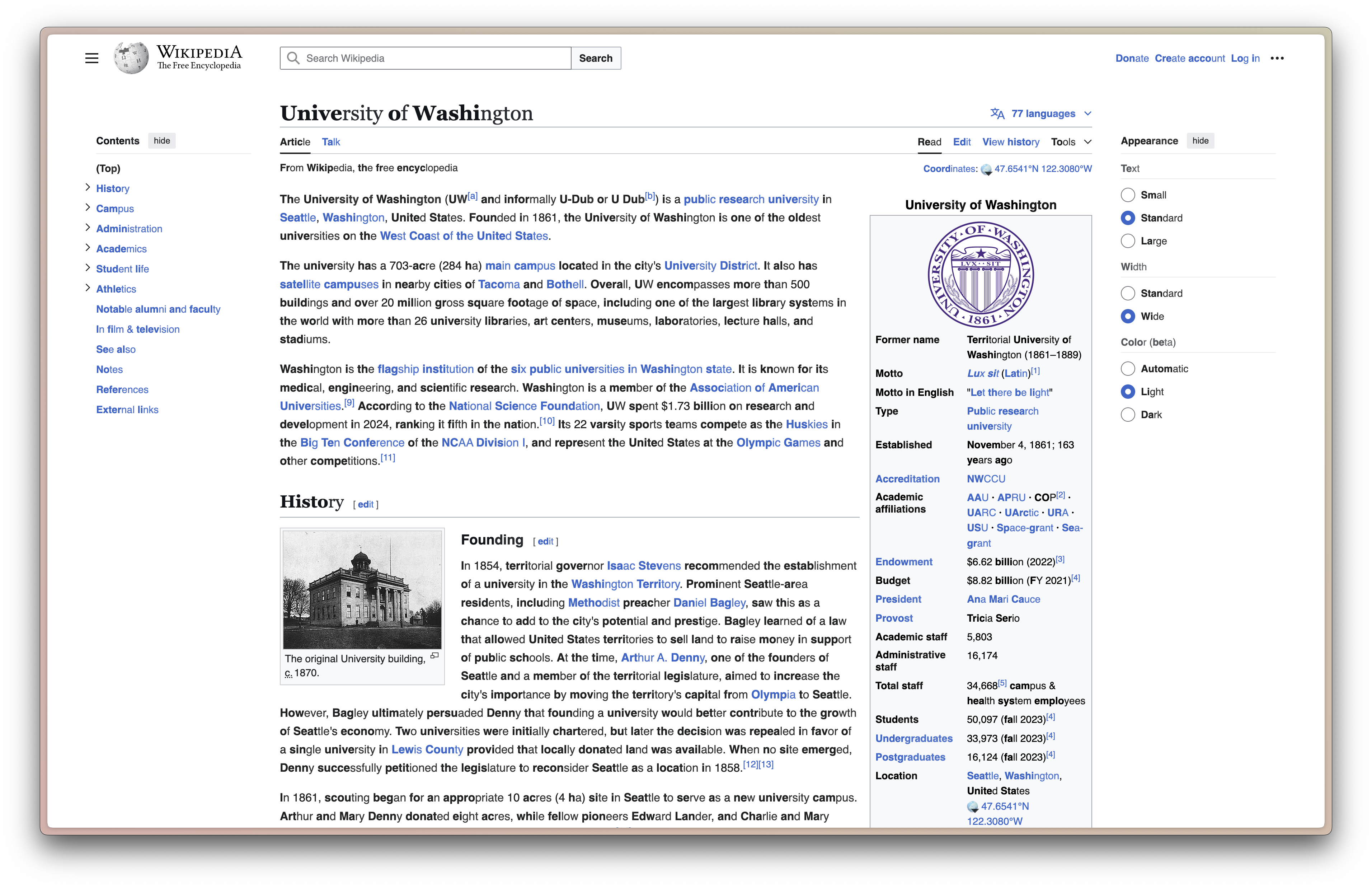Click the coordinates globe icon near top
Viewport: 1372px width, 888px height.
click(x=987, y=169)
